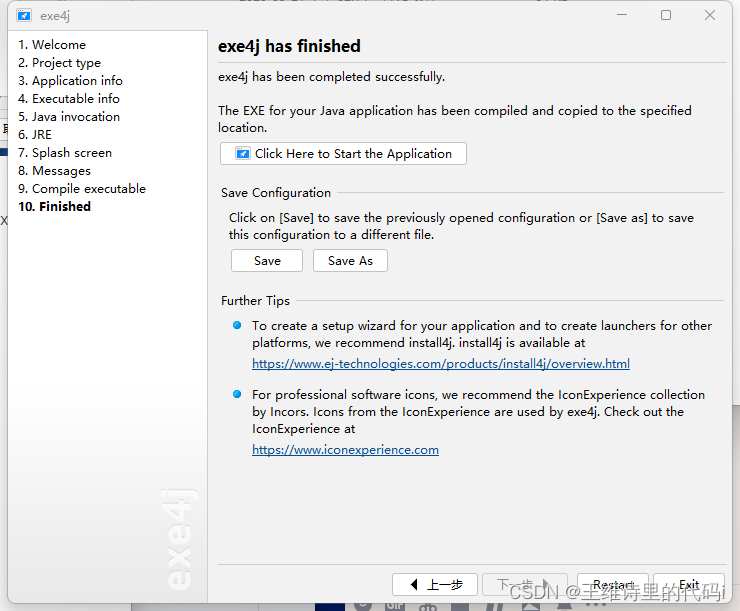Image resolution: width=740 pixels, height=611 pixels.
Task: Open step 5. Java invocation
Action: [x=69, y=117]
